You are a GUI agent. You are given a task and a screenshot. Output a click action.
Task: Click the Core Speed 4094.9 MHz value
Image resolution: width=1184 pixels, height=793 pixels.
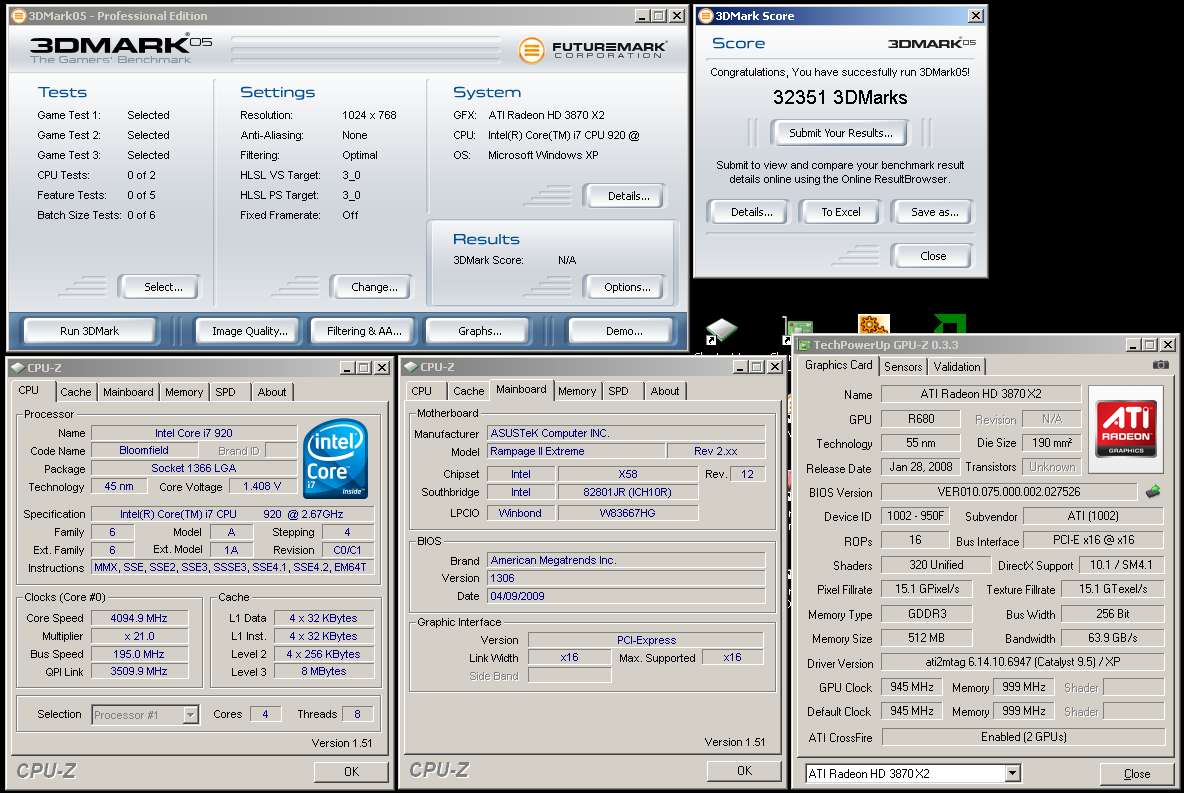(x=139, y=618)
